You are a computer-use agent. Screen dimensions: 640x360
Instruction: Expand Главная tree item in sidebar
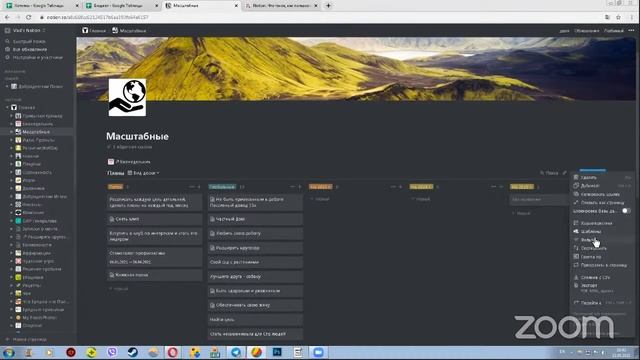7,107
